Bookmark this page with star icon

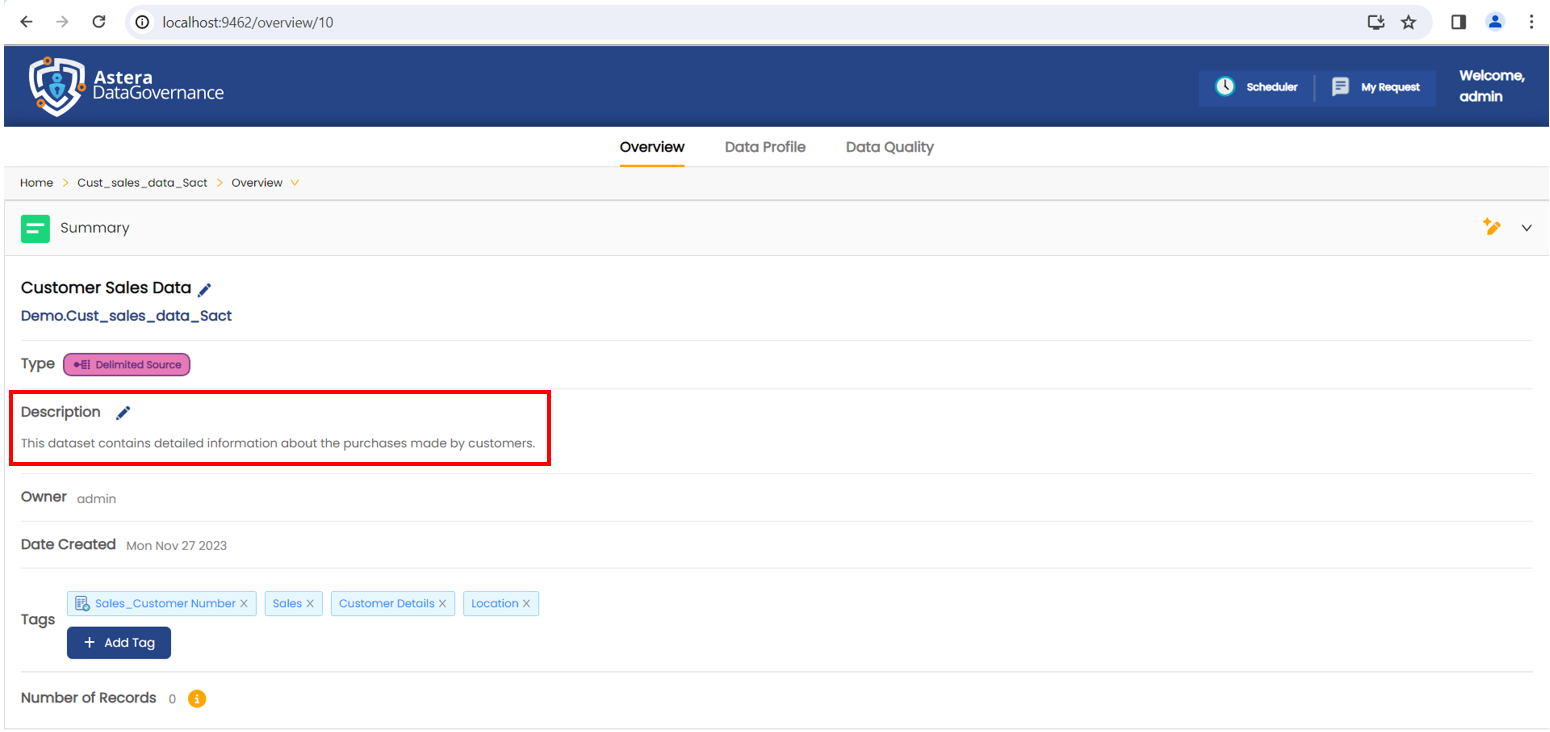pos(1408,22)
